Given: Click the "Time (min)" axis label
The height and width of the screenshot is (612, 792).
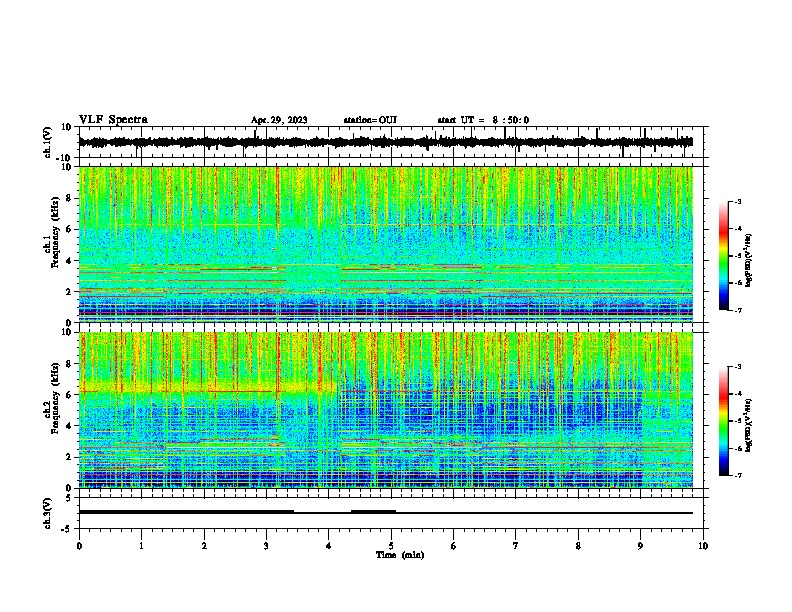Looking at the screenshot, I should point(400,554).
